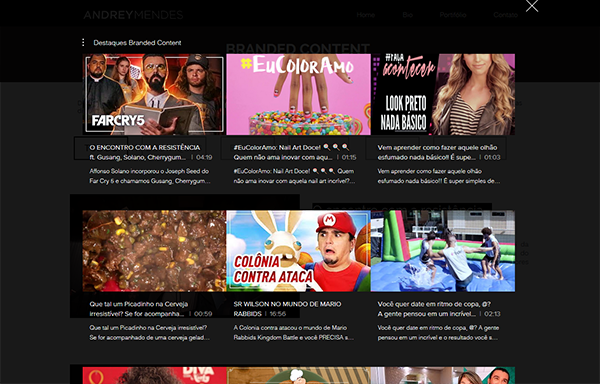Play the Far Cry 5 video thumbnail

tap(154, 94)
